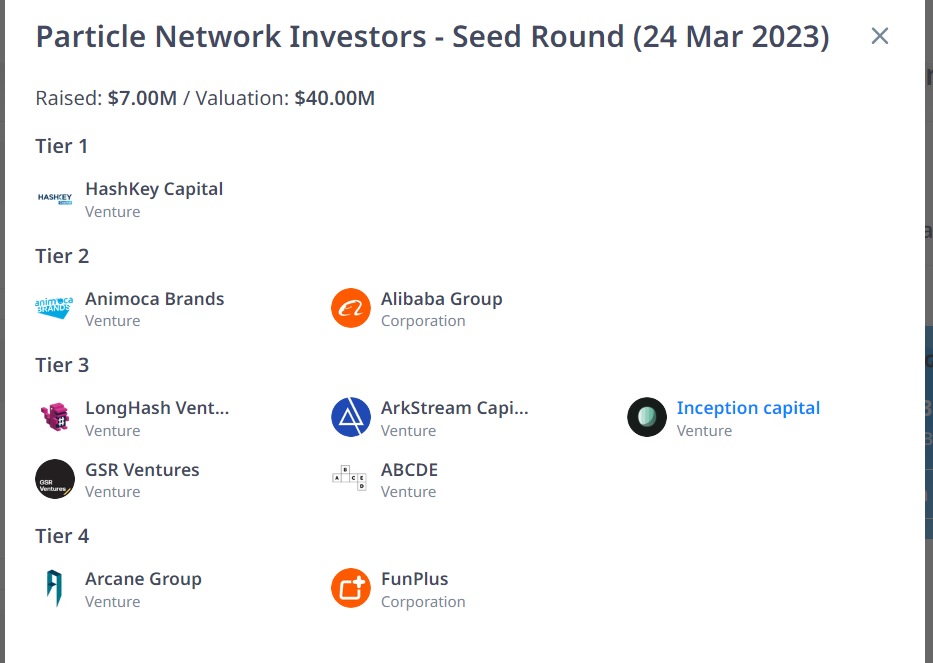
Task: Close the Particle Network Investors dialog
Action: (880, 37)
